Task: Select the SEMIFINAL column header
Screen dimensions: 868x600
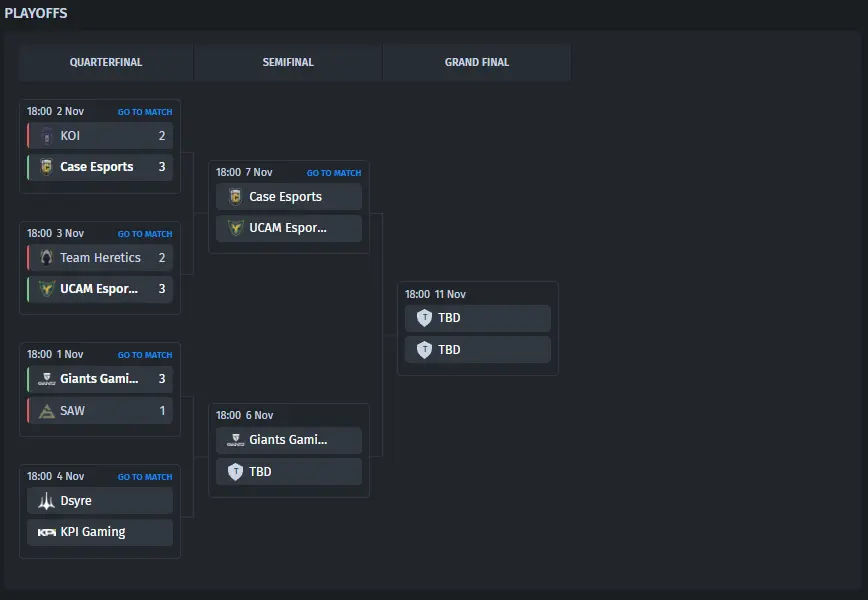Action: click(x=288, y=62)
